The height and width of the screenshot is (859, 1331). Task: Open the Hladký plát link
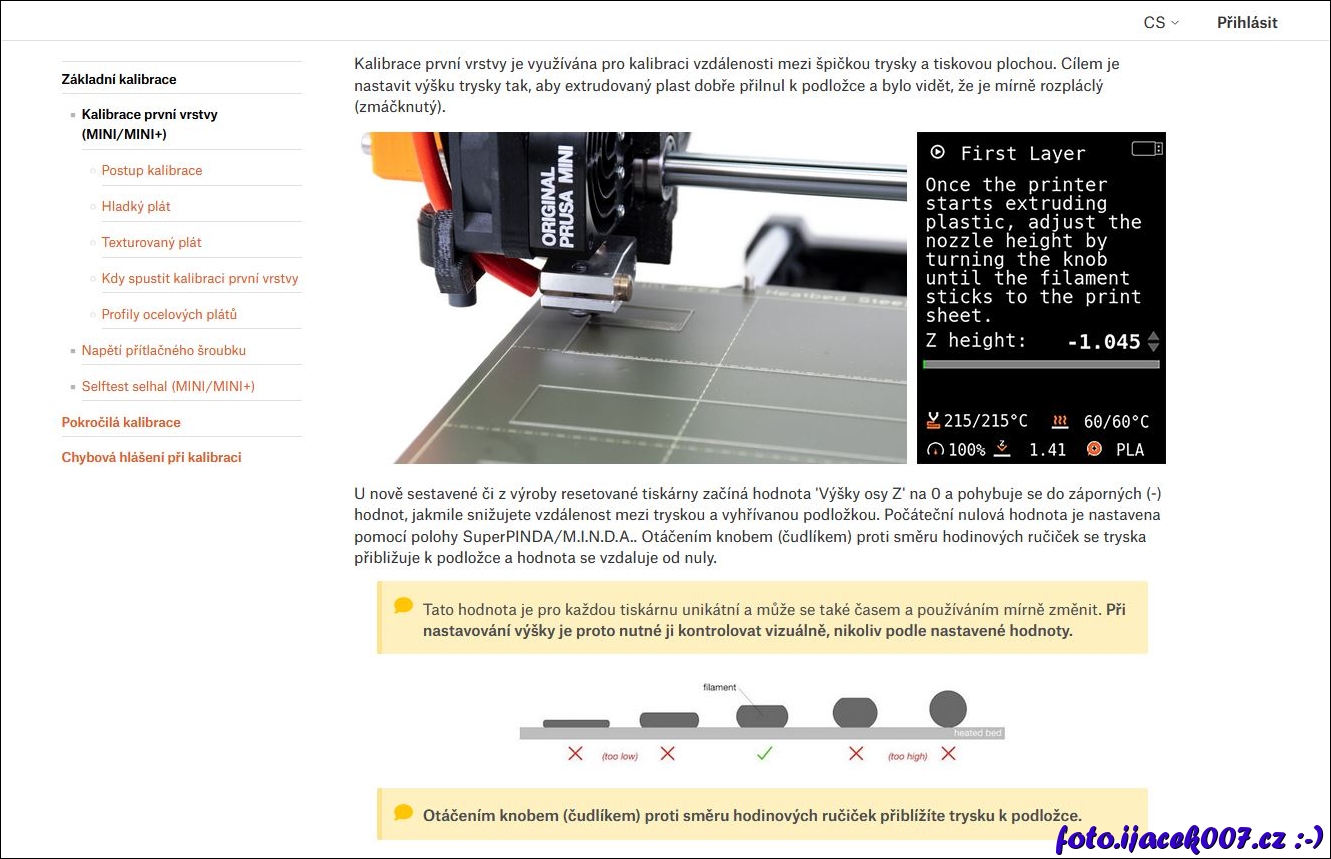[136, 206]
